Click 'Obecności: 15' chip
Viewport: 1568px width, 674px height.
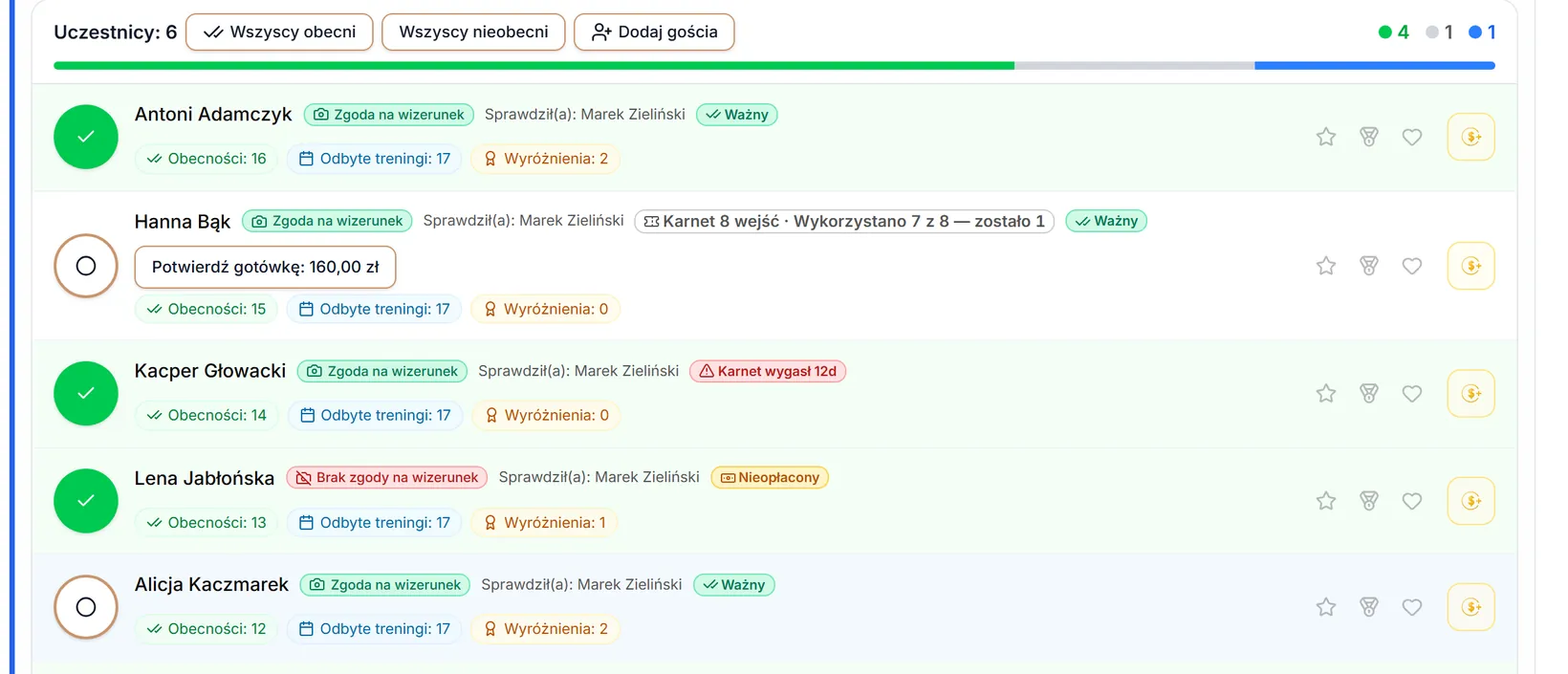(207, 309)
